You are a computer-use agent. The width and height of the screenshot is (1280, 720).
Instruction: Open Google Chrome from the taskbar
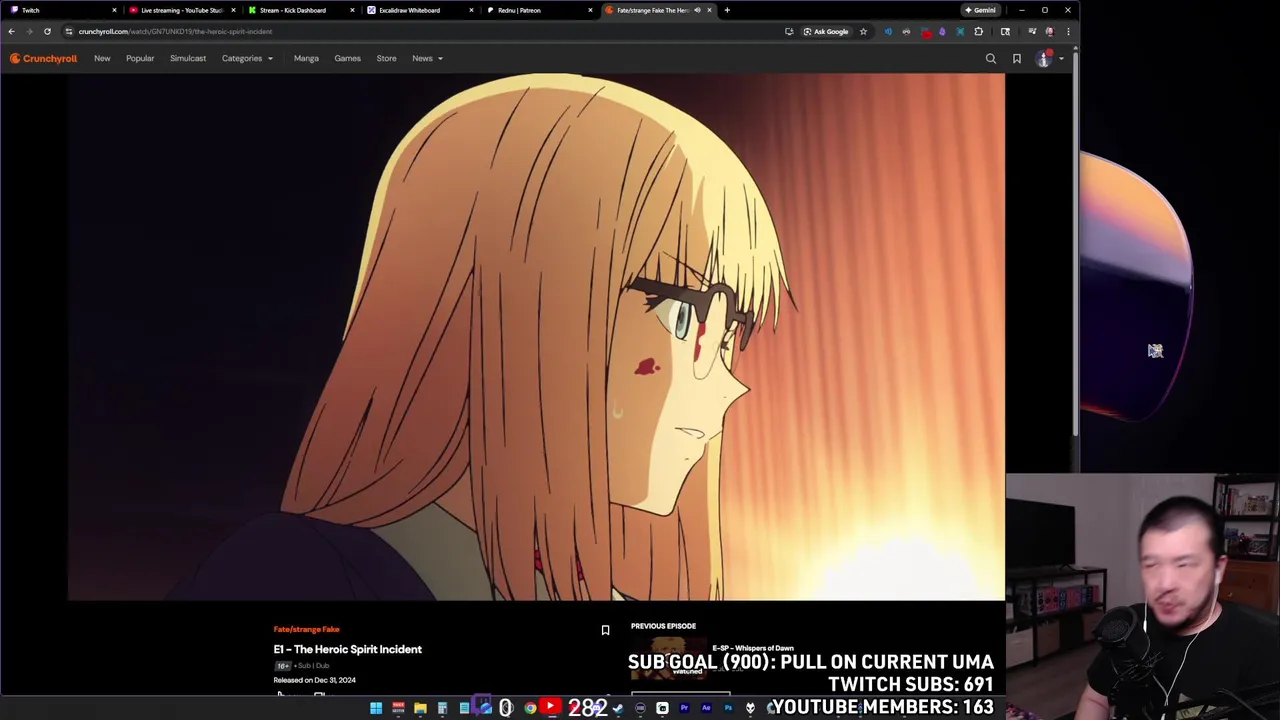coord(530,708)
